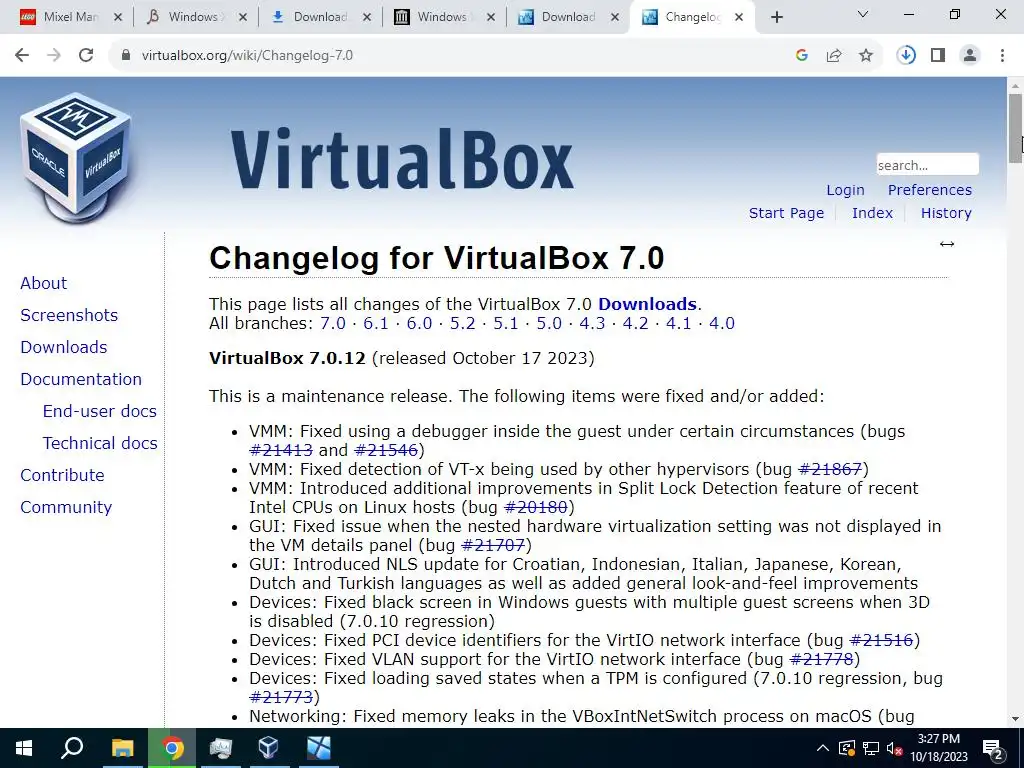Viewport: 1024px width, 768px height.
Task: Click the address bar URL
Action: (248, 56)
